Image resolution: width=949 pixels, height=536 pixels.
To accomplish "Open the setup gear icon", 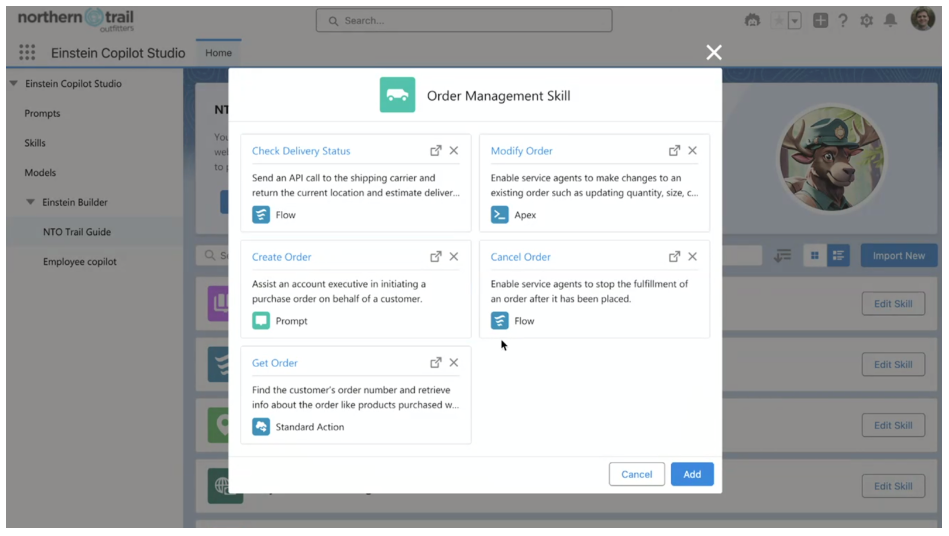I will 867,21.
